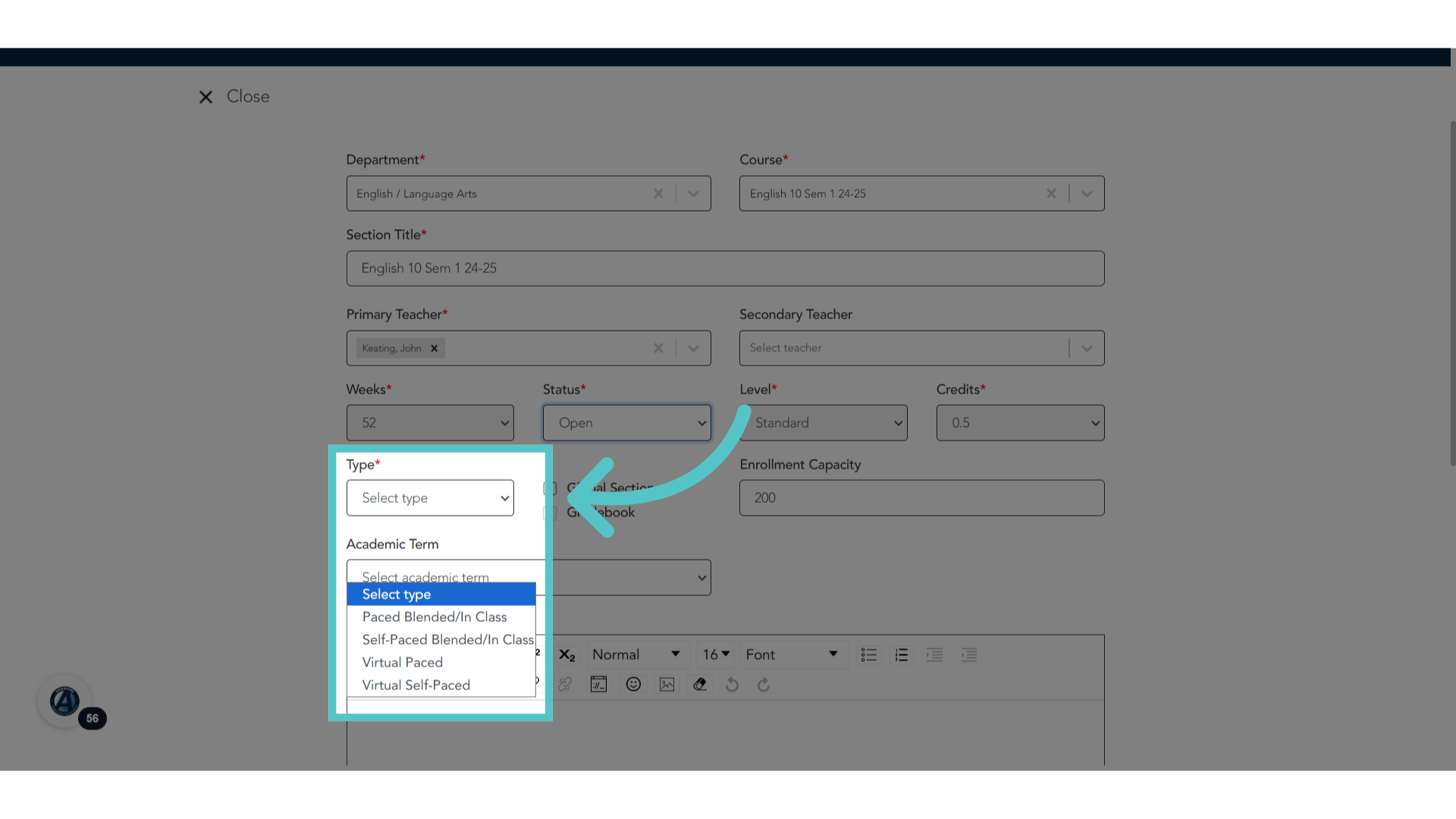Open the Type select box
This screenshot has height=819, width=1456.
pos(430,498)
